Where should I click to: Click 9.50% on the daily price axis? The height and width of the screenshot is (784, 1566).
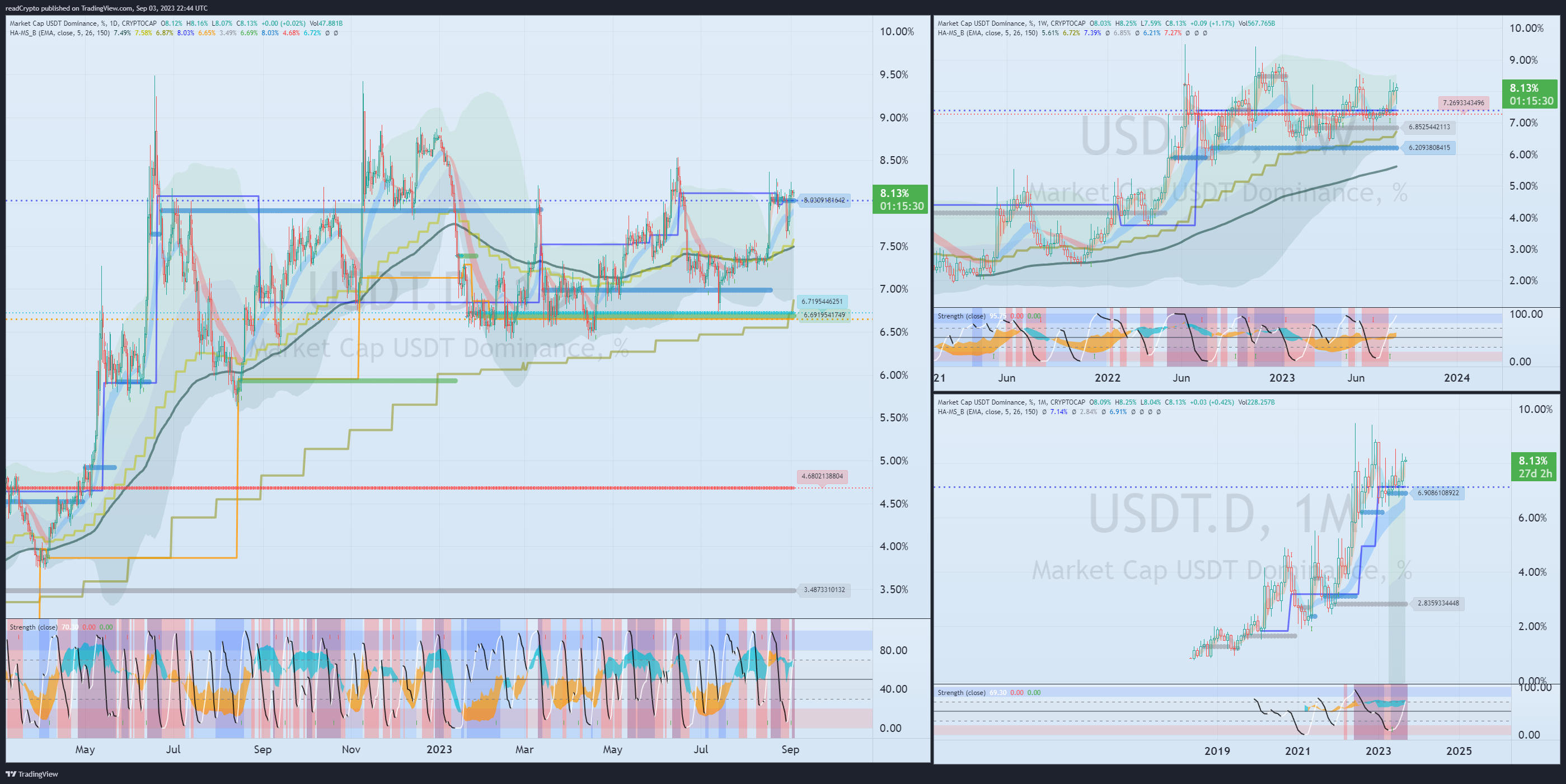(x=894, y=75)
